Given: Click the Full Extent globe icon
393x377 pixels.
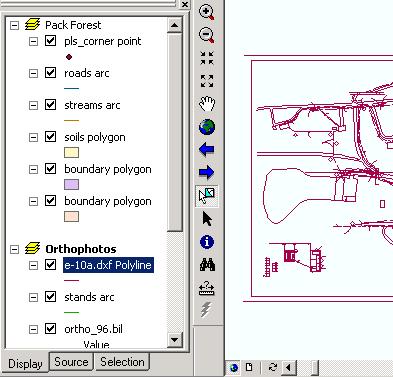Looking at the screenshot, I should [x=207, y=127].
